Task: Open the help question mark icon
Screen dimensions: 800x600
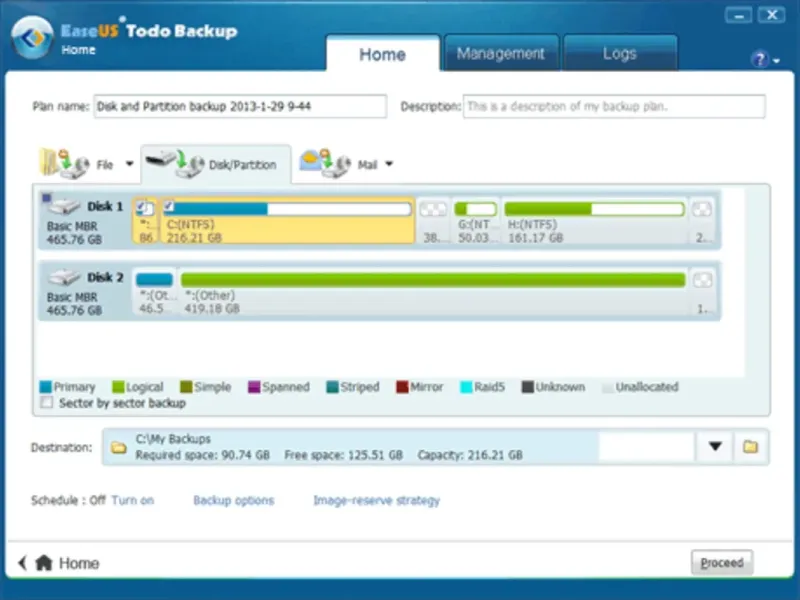Action: tap(759, 60)
